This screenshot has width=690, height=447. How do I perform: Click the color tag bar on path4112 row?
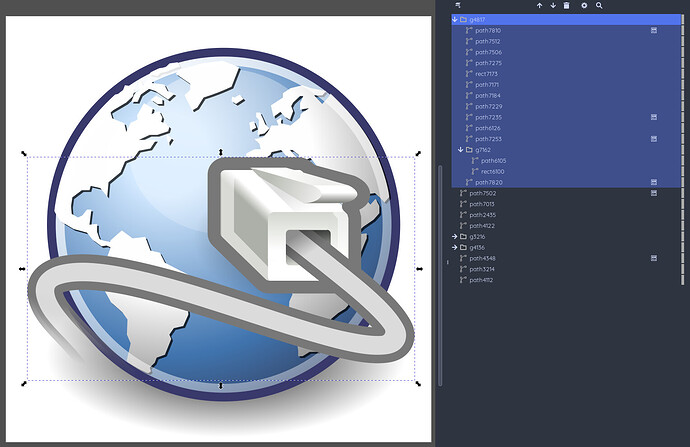[683, 280]
